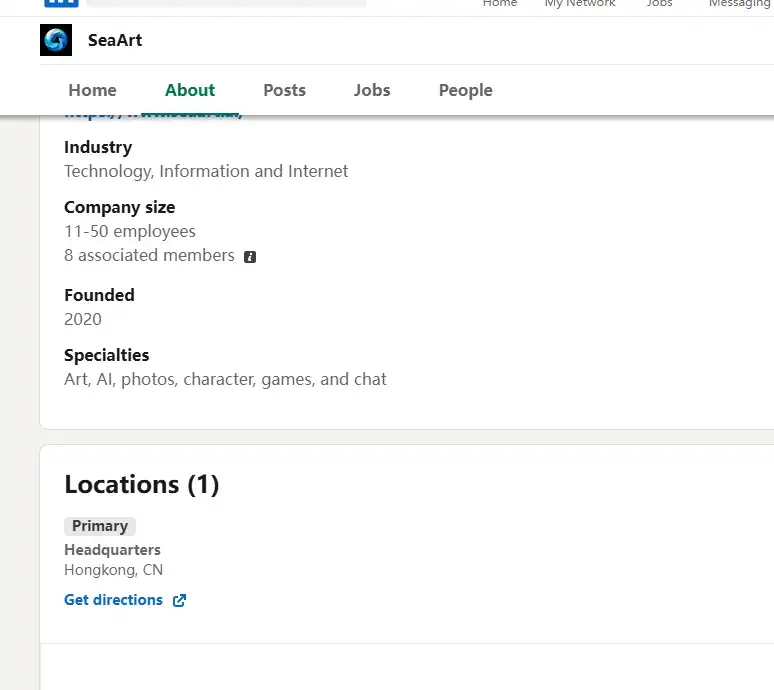Switch to the SeaArt Home tab
Screen dimensions: 774x690
point(92,90)
